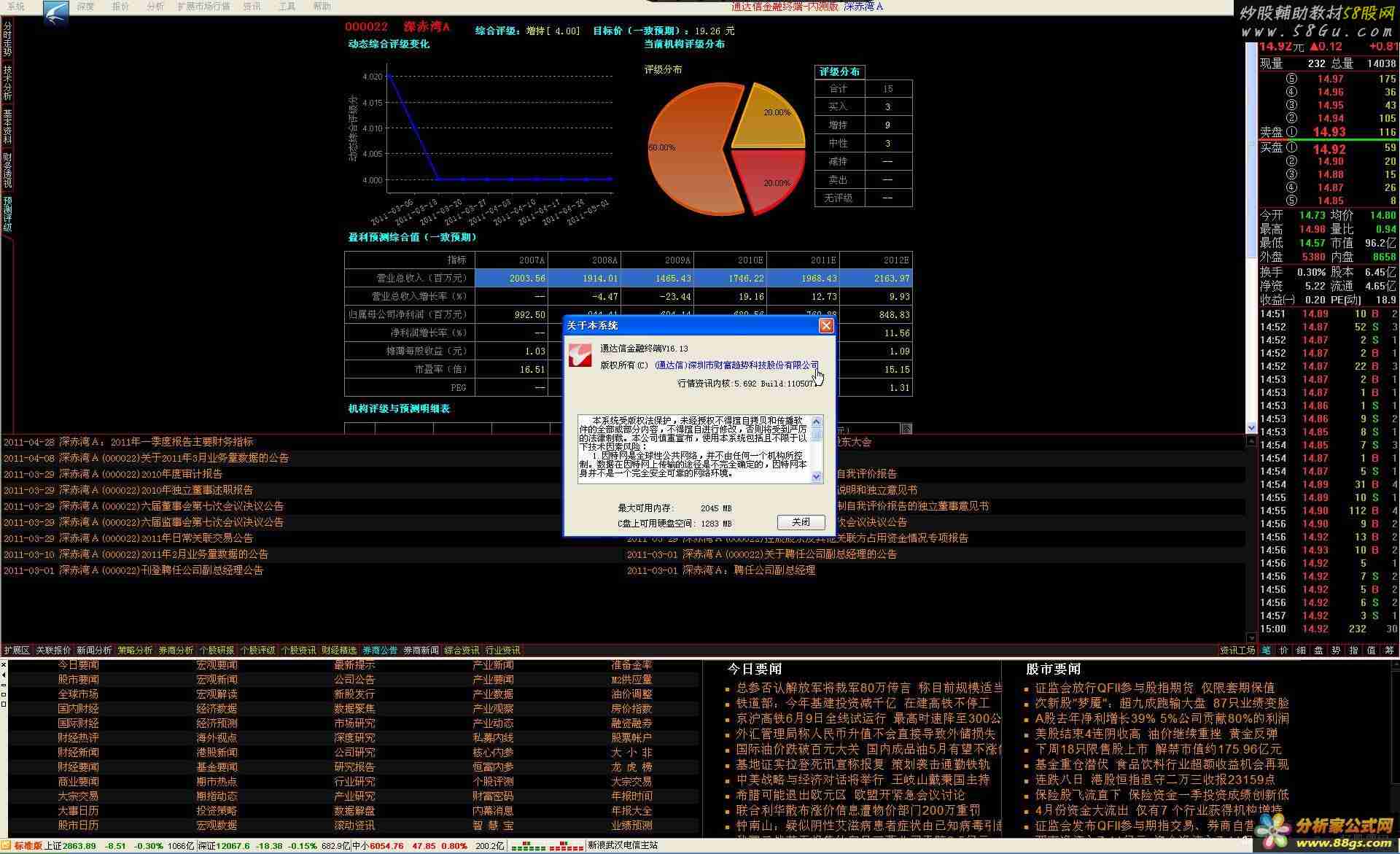Click the copyright text scrollbar down arrow

point(817,477)
